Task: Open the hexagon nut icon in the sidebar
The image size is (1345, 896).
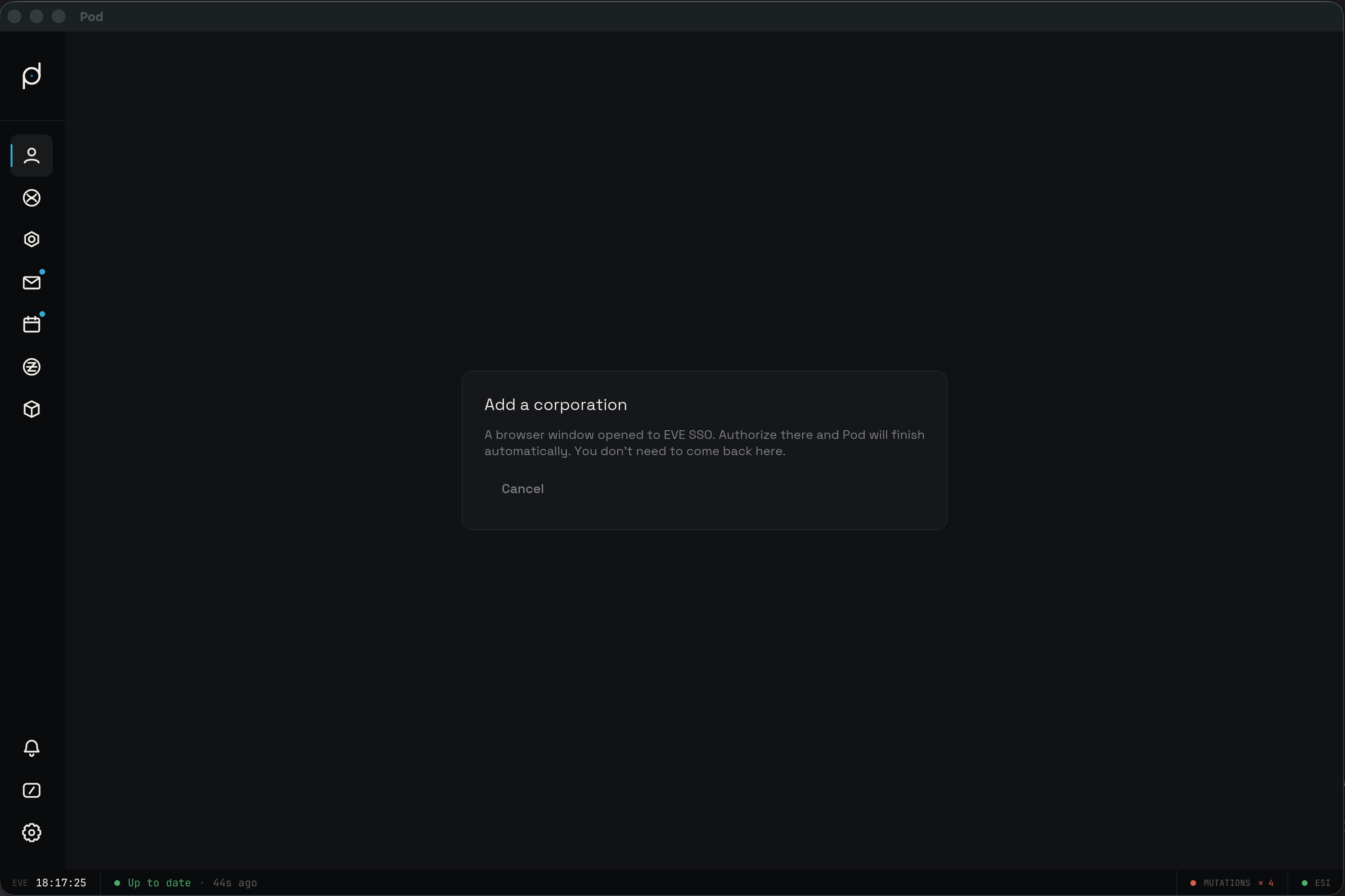Action: [x=31, y=240]
